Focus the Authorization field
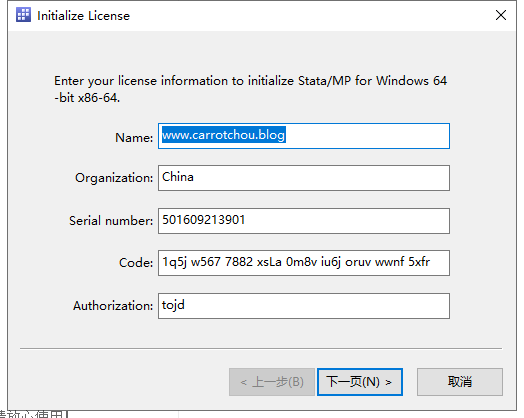524x418 pixels. coord(304,306)
